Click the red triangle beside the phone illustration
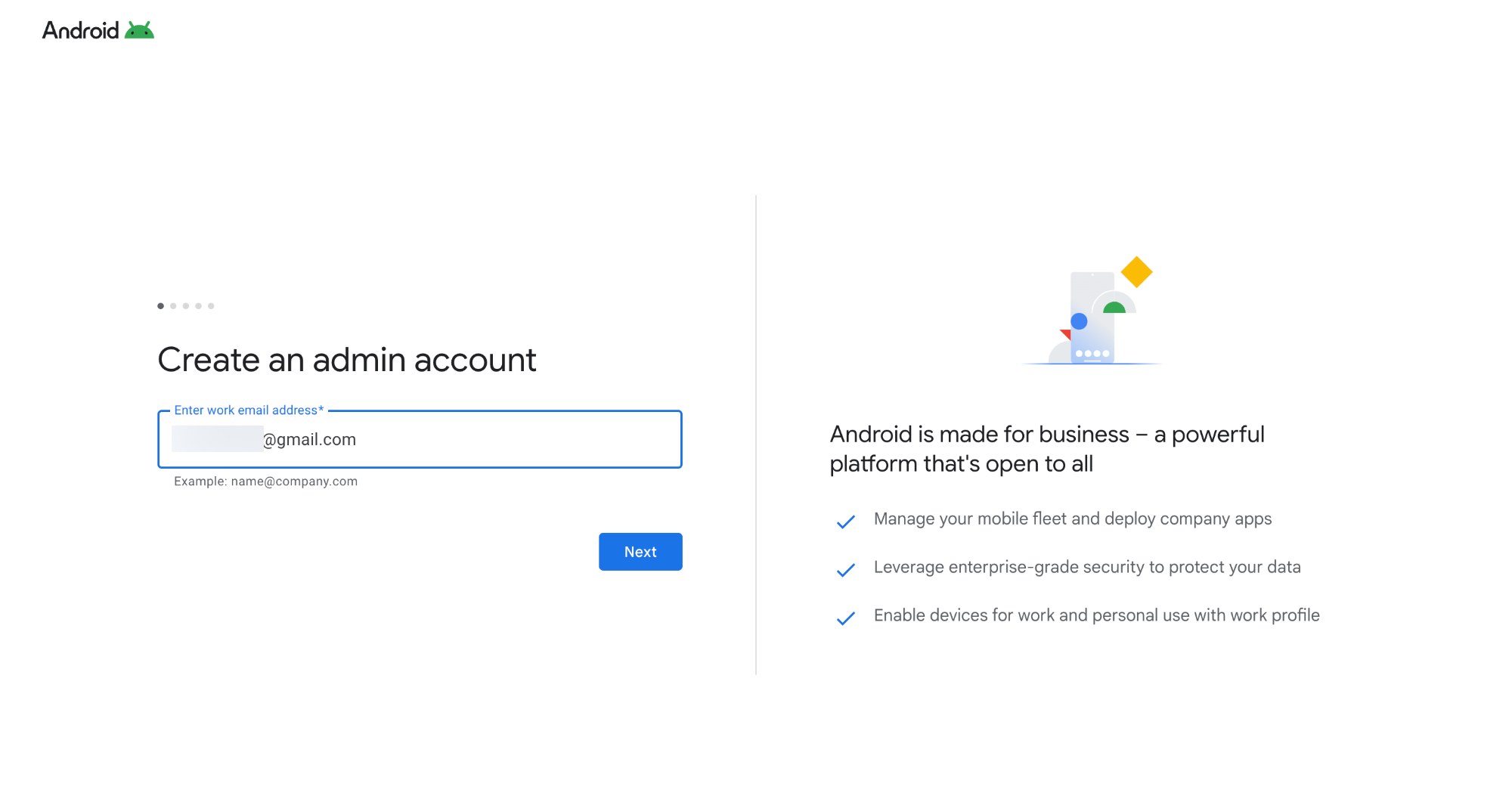The height and width of the screenshot is (802, 1512). 1066,334
